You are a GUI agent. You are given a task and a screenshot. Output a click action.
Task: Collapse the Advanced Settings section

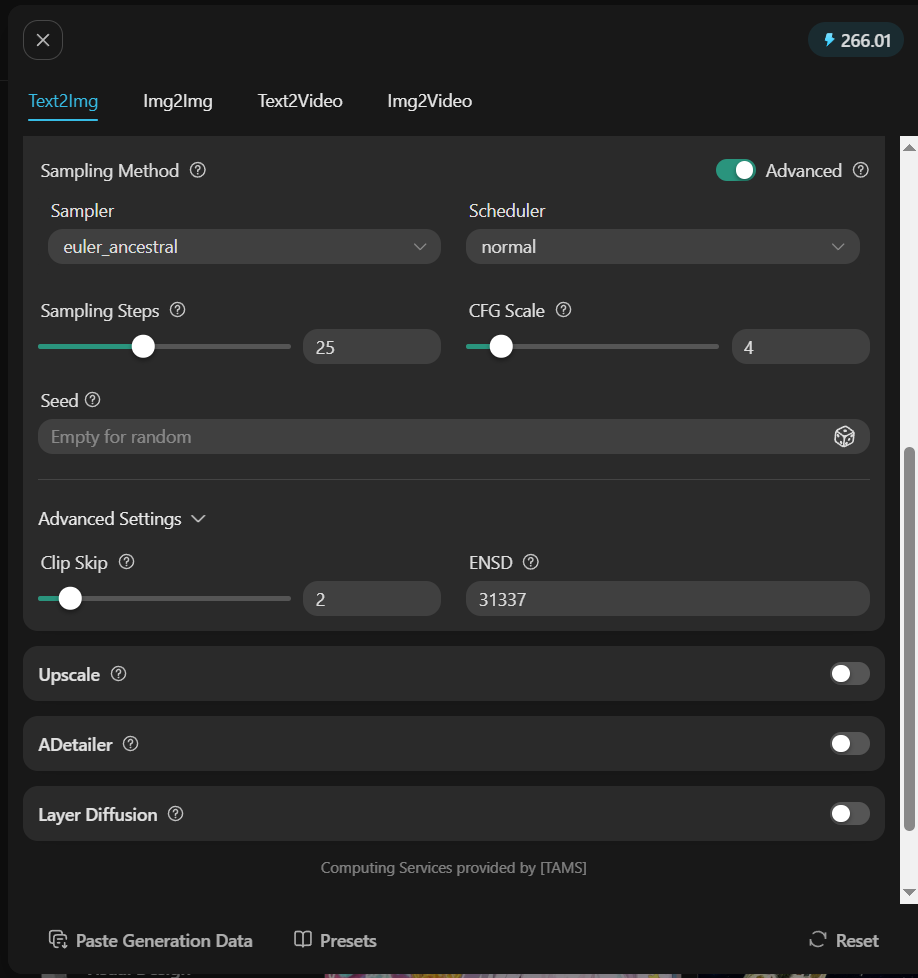[x=122, y=519]
